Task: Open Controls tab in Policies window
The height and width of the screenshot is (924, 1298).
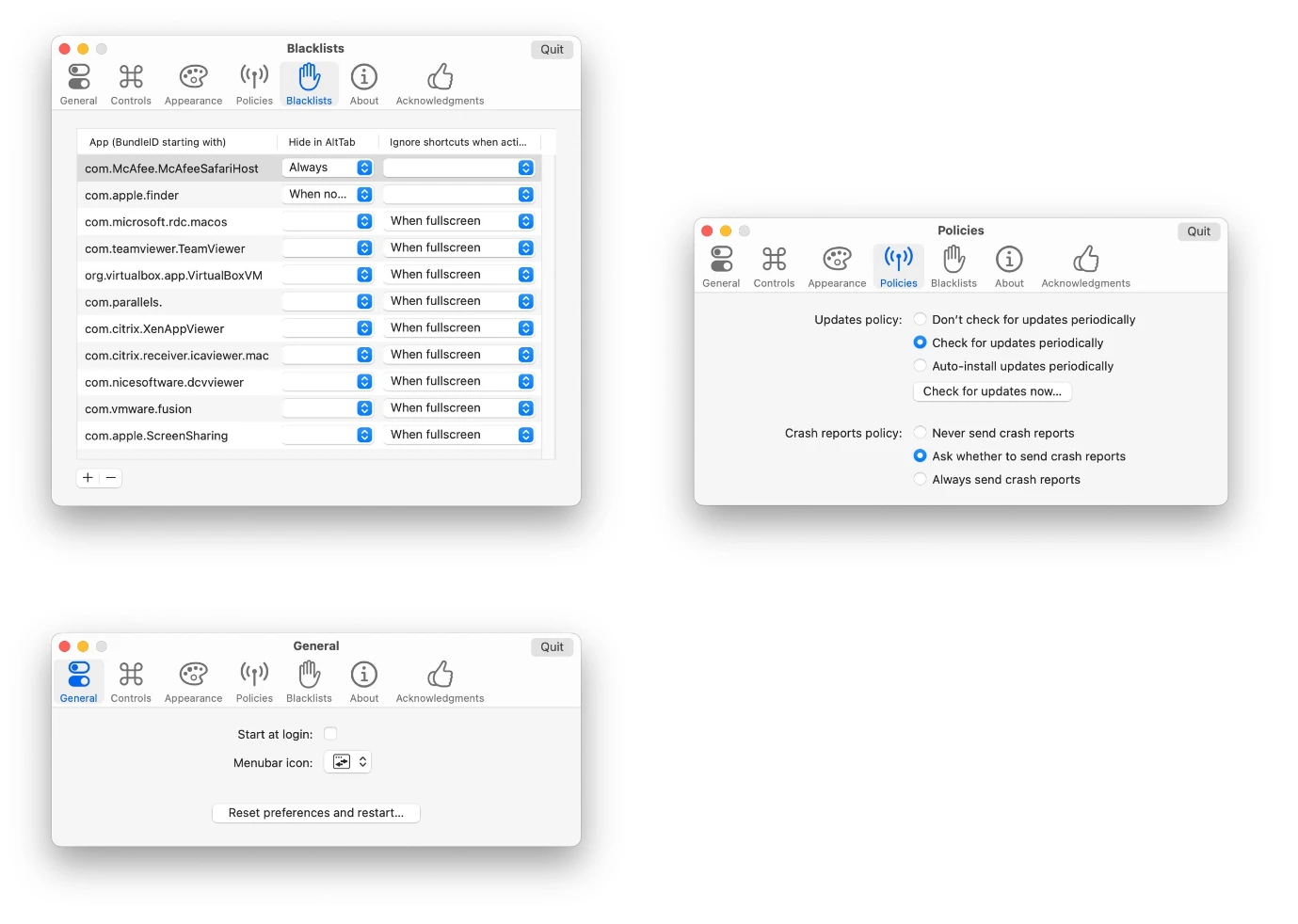Action: point(774,267)
